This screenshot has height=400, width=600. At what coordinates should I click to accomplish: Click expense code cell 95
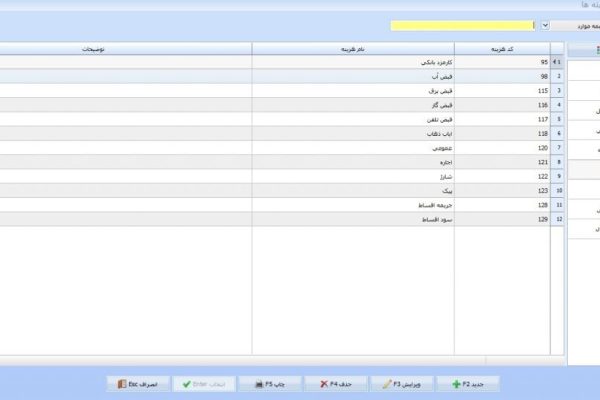[x=502, y=62]
